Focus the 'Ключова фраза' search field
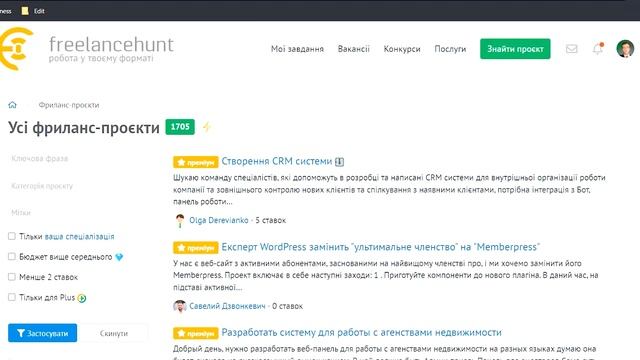Image resolution: width=640 pixels, height=360 pixels. [x=78, y=158]
